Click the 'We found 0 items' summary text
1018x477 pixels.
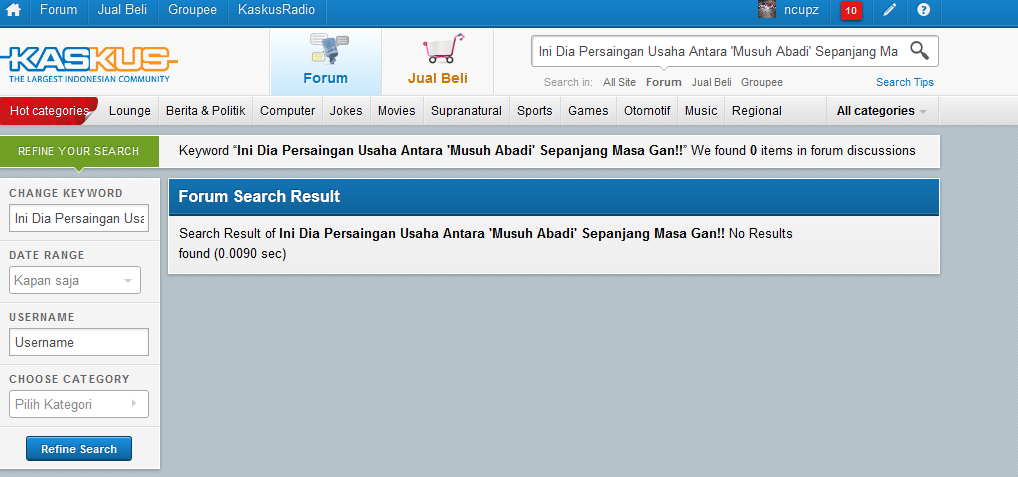click(803, 151)
